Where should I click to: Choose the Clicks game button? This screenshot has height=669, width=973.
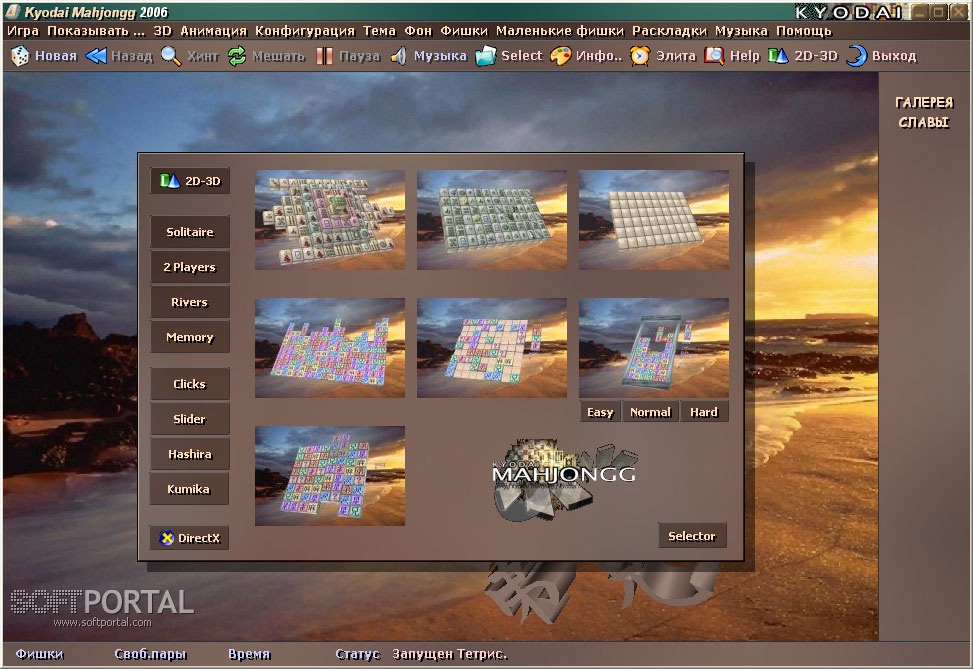[x=190, y=384]
